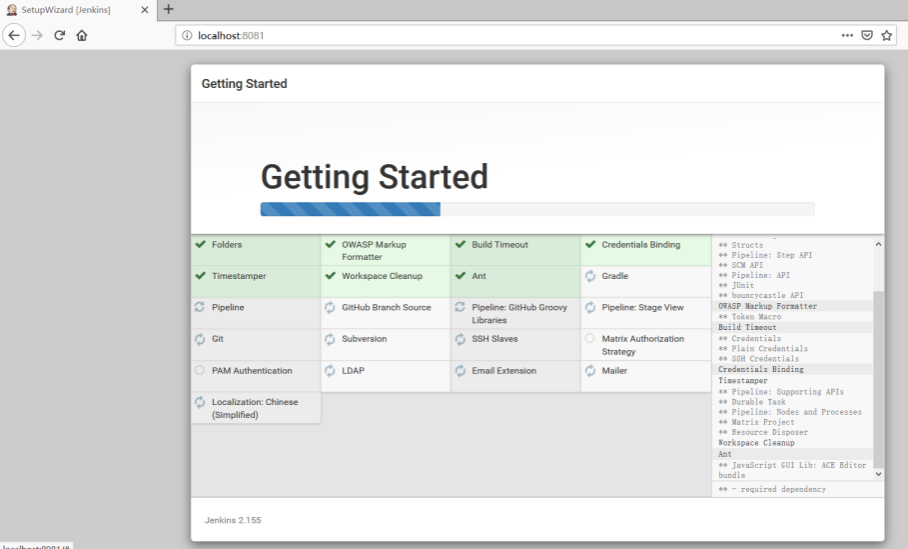Click the spinner beside Email Extension
908x549 pixels.
point(460,371)
